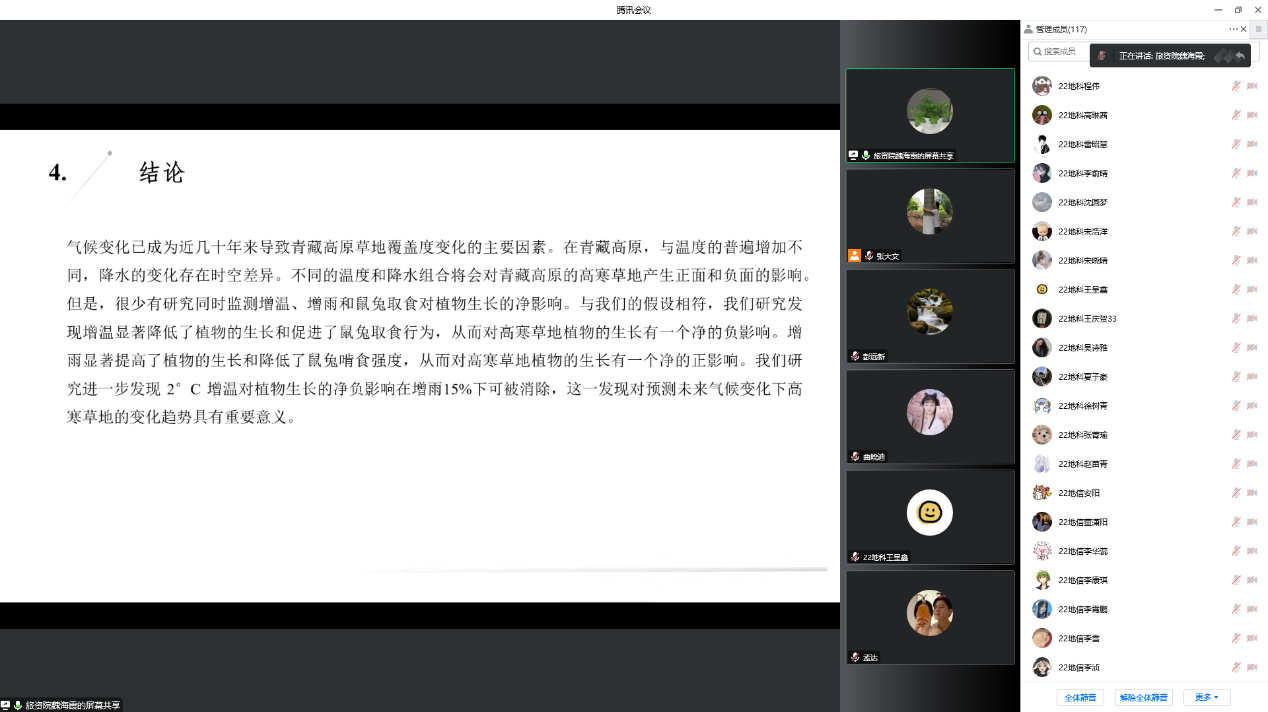Click the 搜索成员 search input field
The width and height of the screenshot is (1268, 712).
tap(1062, 51)
